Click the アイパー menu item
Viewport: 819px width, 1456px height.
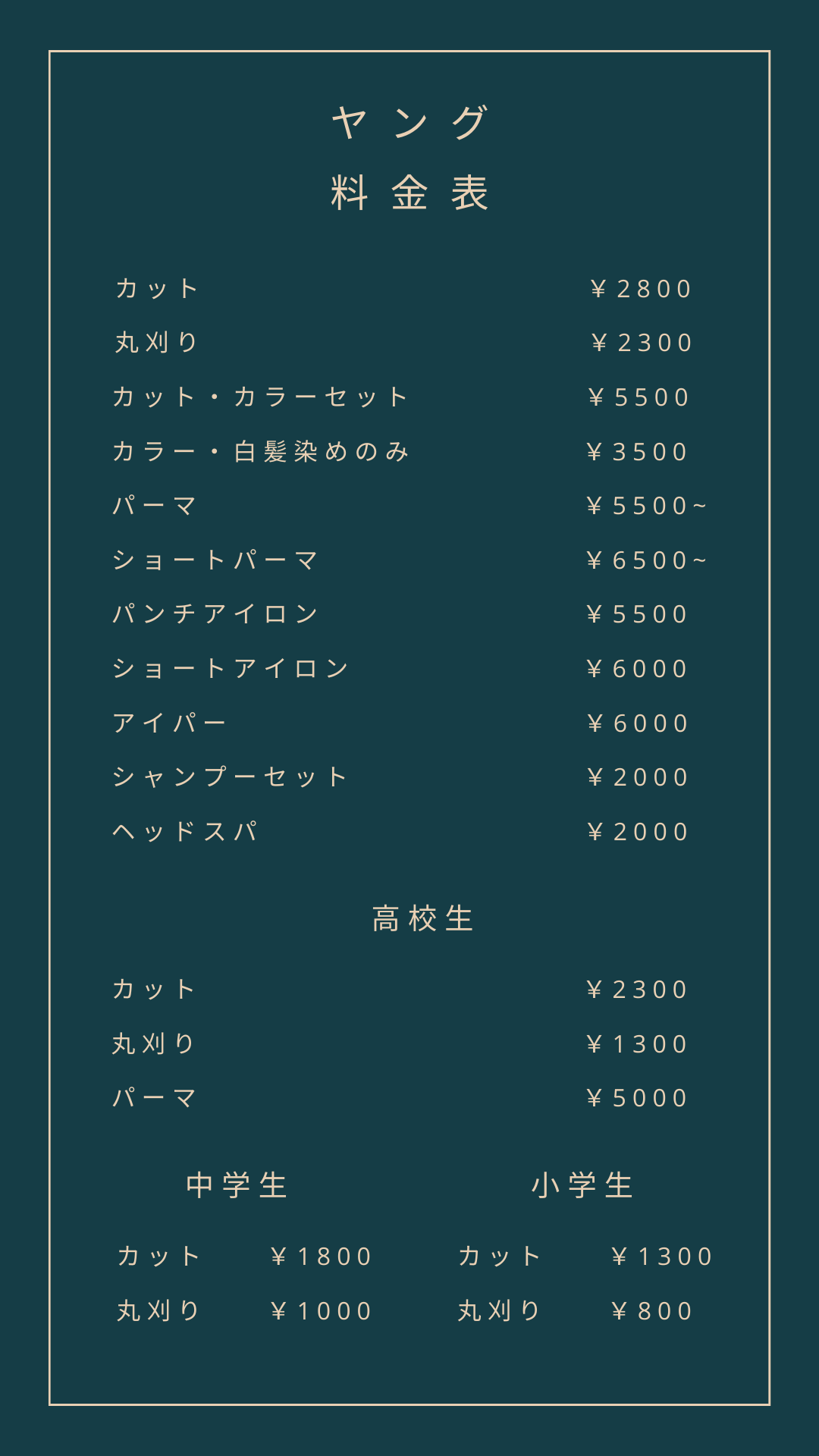pyautogui.click(x=170, y=723)
